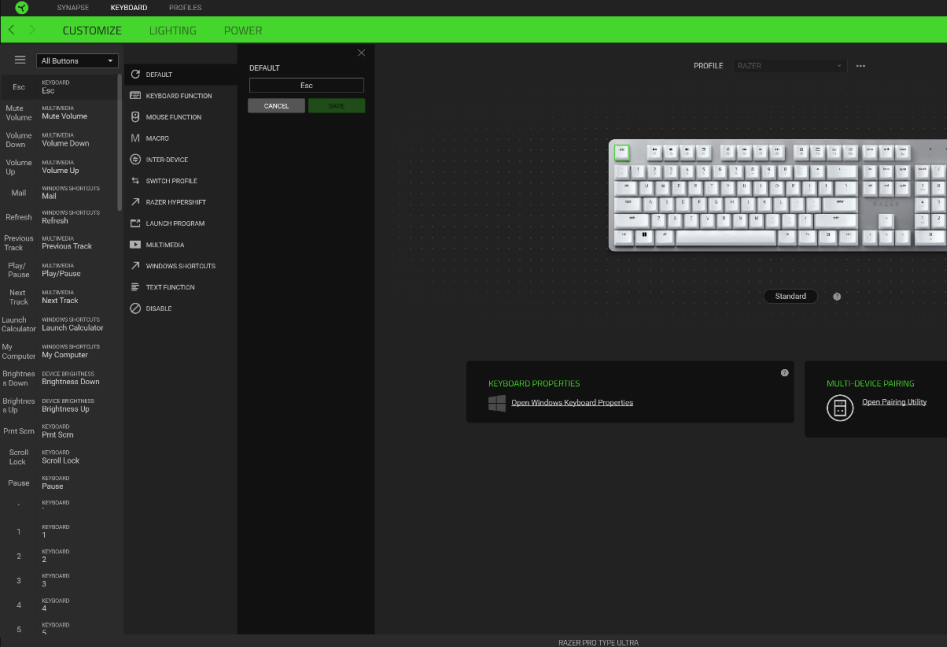Select the Keyboard Function assignment type
The height and width of the screenshot is (647, 947).
pos(178,95)
